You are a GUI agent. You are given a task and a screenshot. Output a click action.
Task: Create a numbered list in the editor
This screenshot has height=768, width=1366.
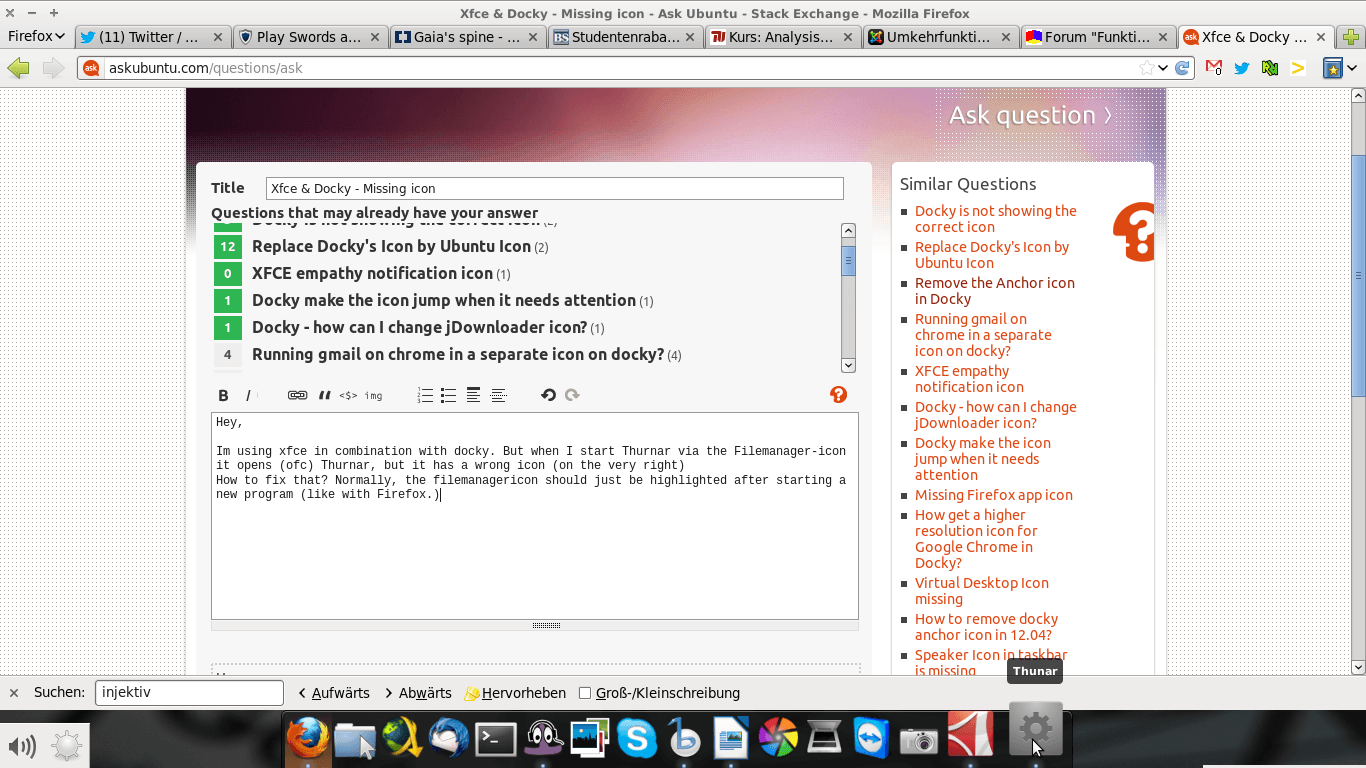[425, 395]
